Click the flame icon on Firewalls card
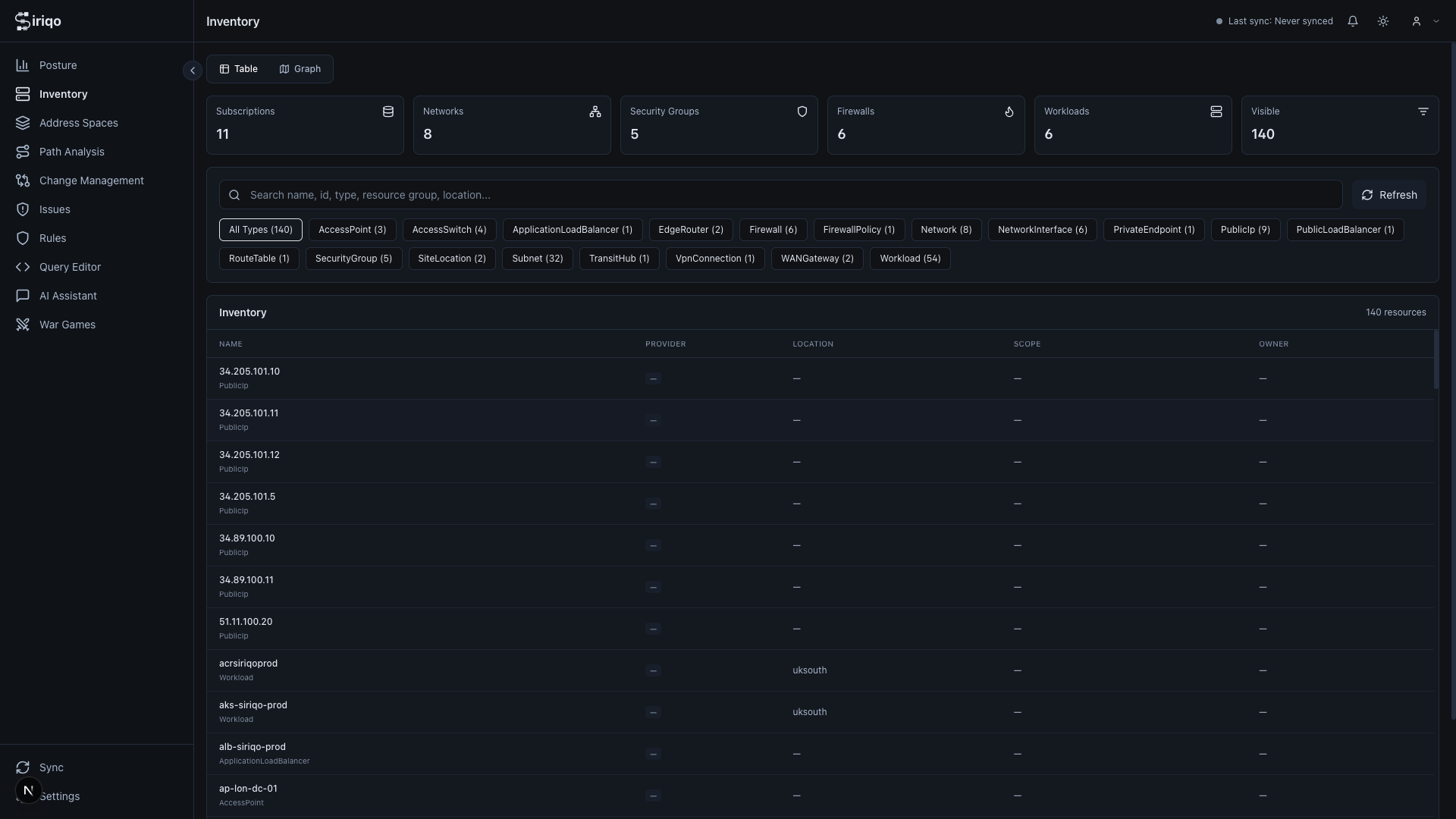 tap(1009, 111)
